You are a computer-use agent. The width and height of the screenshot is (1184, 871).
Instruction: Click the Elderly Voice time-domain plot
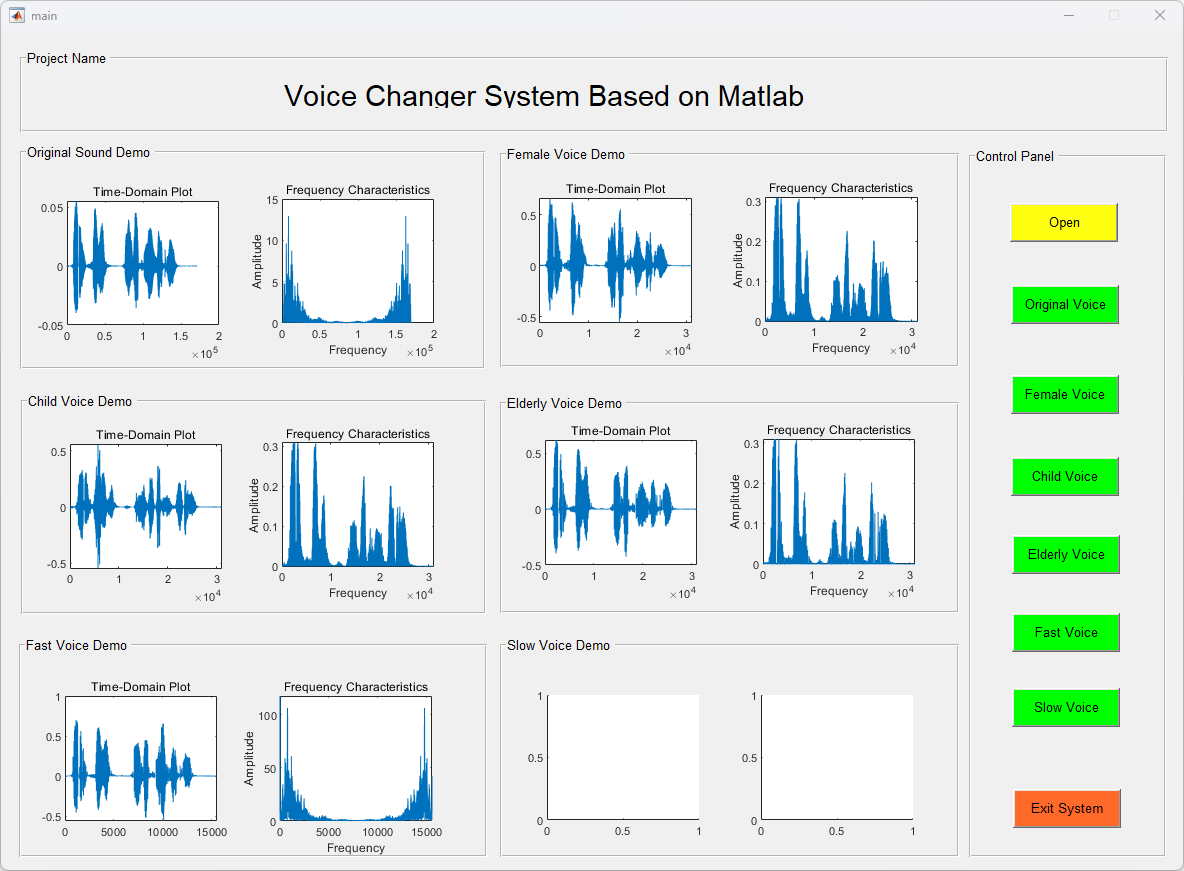(x=621, y=502)
